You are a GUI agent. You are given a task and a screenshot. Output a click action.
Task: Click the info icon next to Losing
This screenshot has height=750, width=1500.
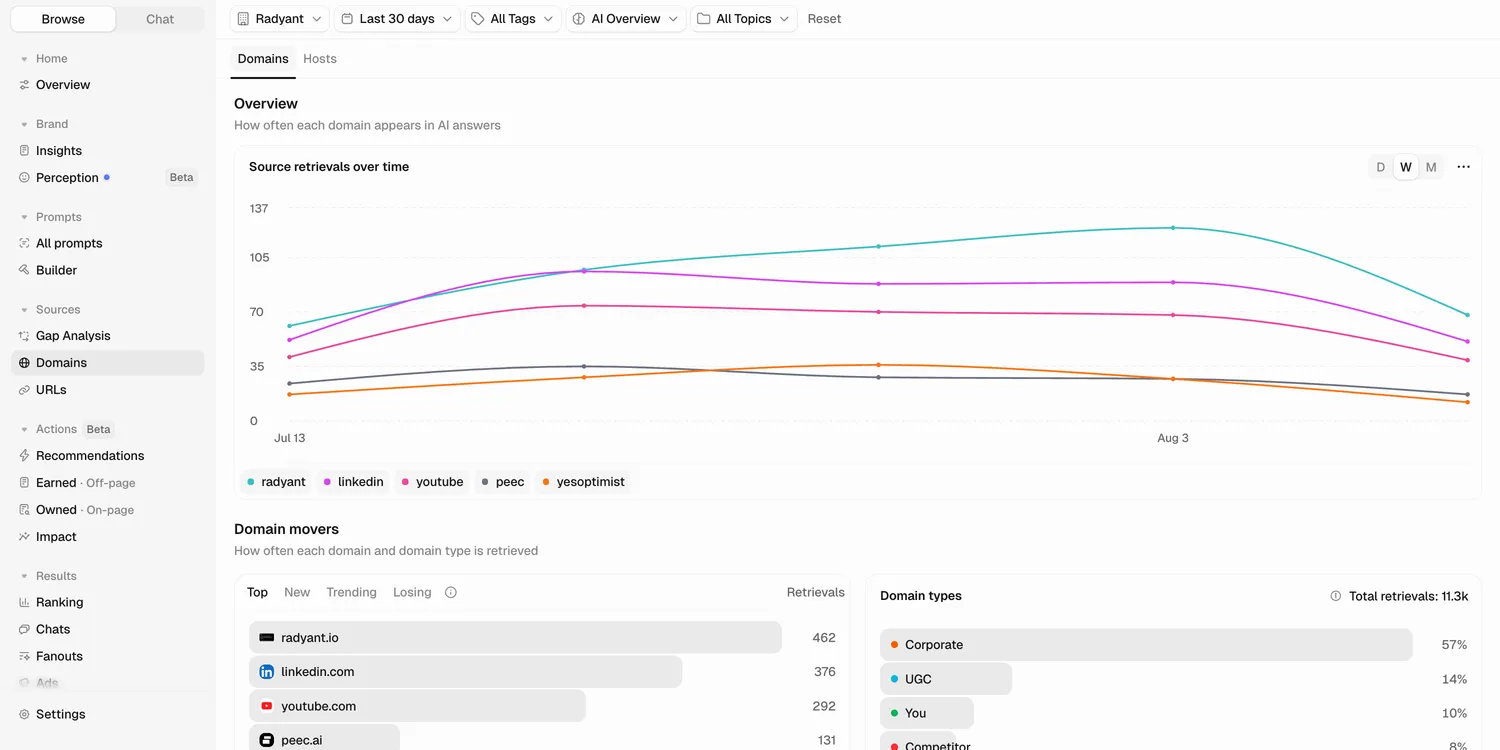(x=451, y=593)
